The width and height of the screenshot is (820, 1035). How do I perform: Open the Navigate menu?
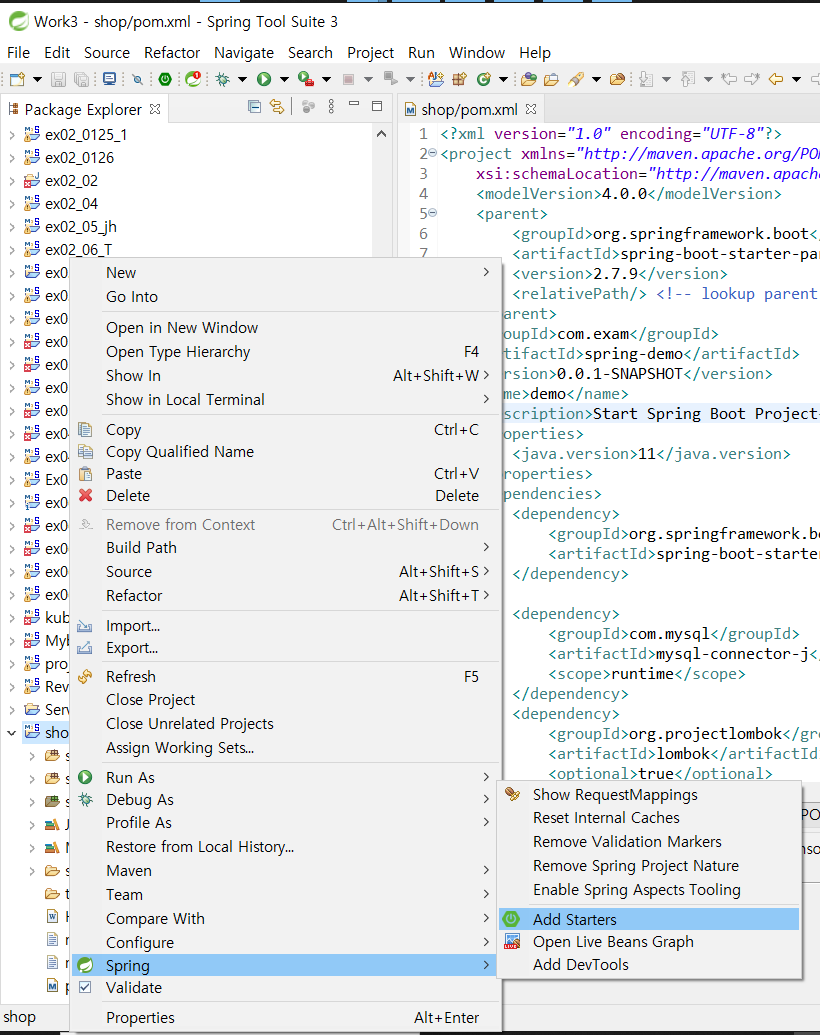tap(244, 53)
